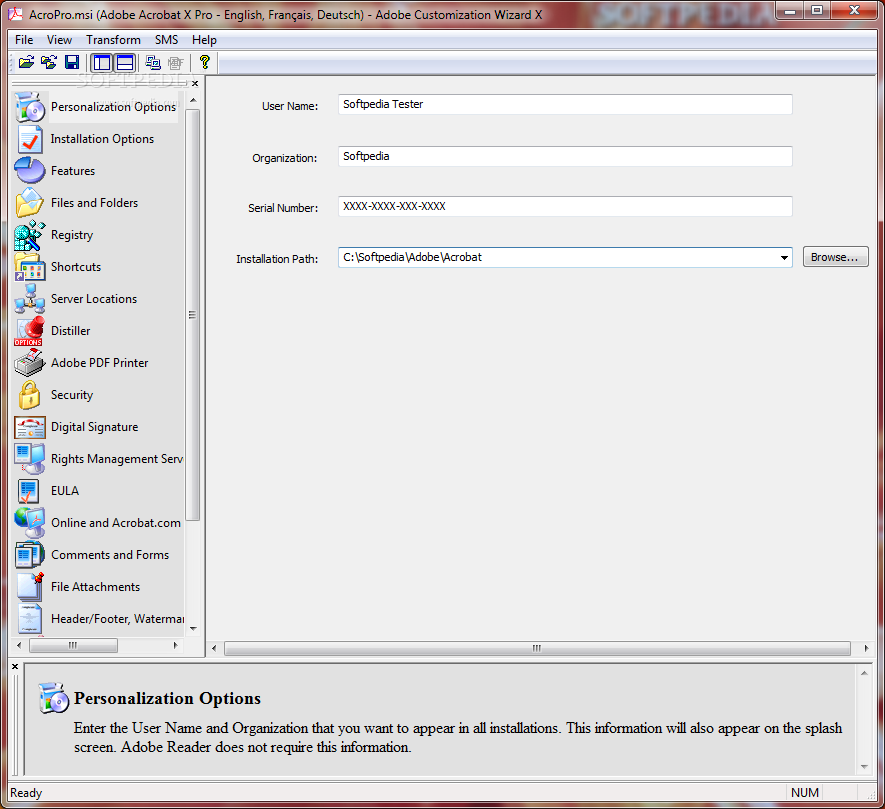Click main panel horizontal scrollbar right arrow
Viewport: 885px width, 809px height.
(866, 648)
